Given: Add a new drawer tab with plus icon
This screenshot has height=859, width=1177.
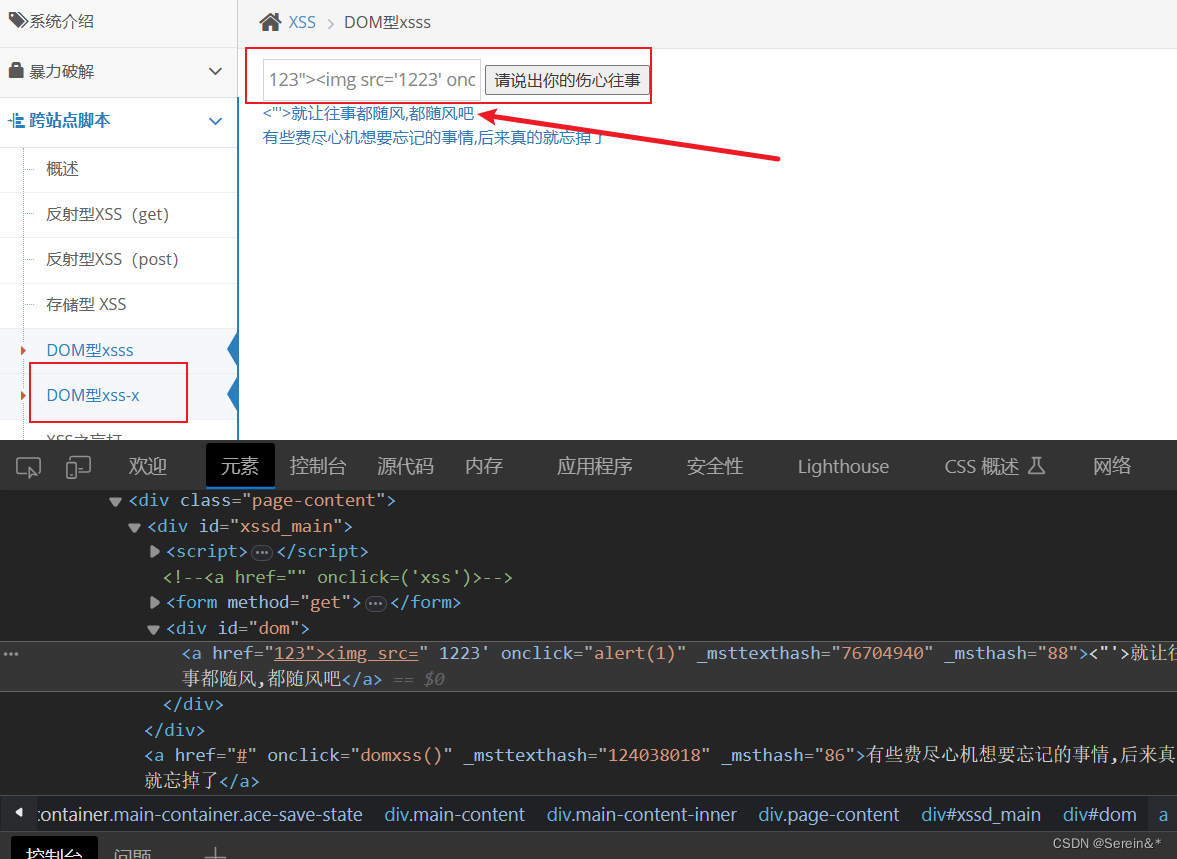Looking at the screenshot, I should (215, 853).
